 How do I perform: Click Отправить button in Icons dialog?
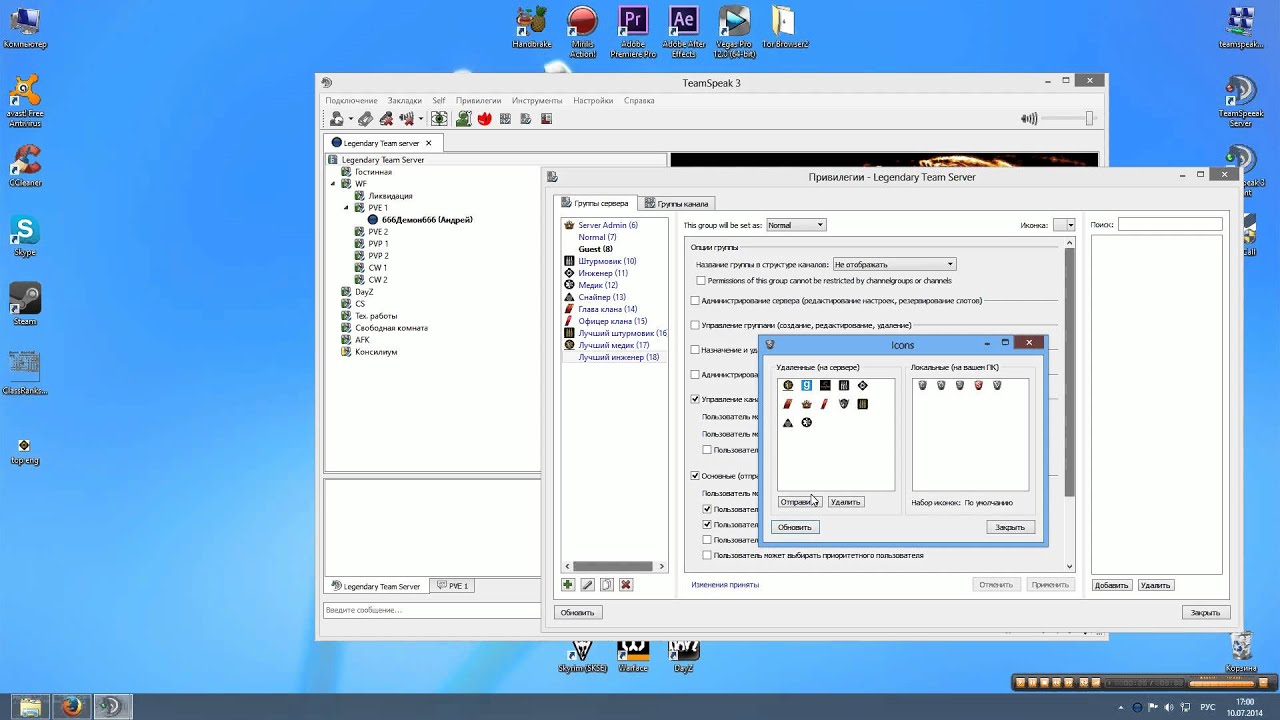[x=799, y=502]
